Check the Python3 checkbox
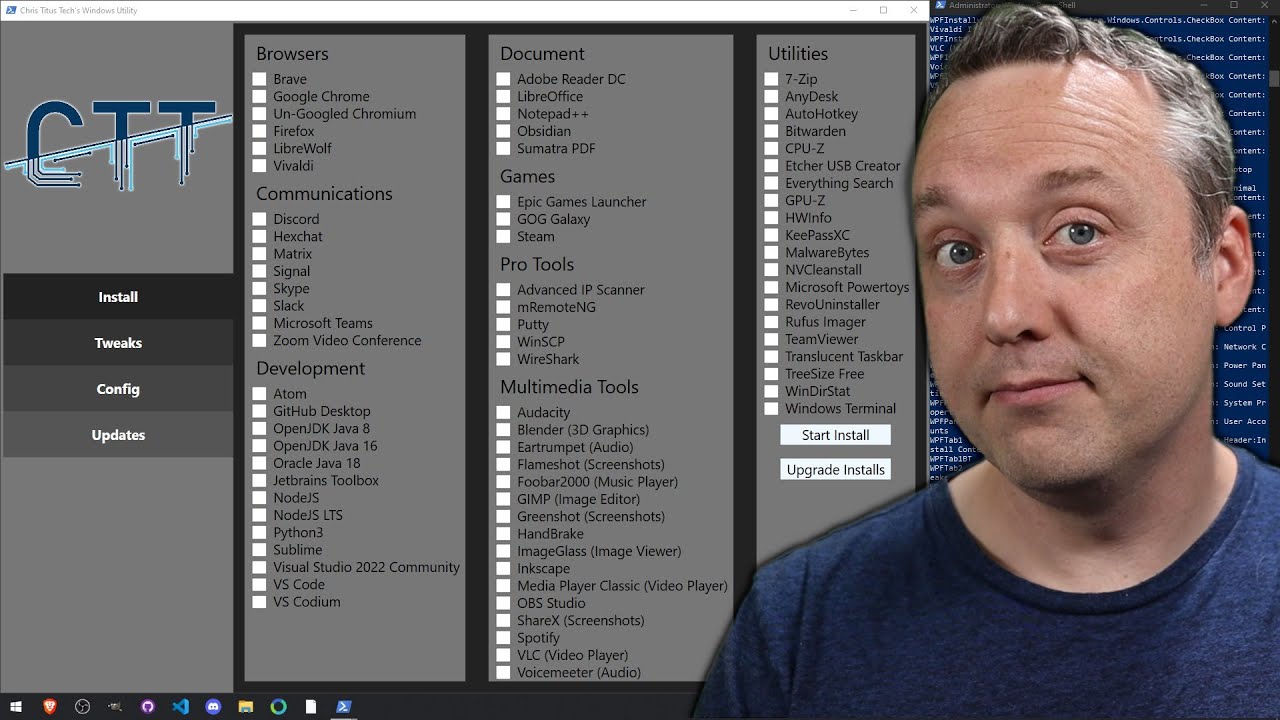 tap(260, 533)
